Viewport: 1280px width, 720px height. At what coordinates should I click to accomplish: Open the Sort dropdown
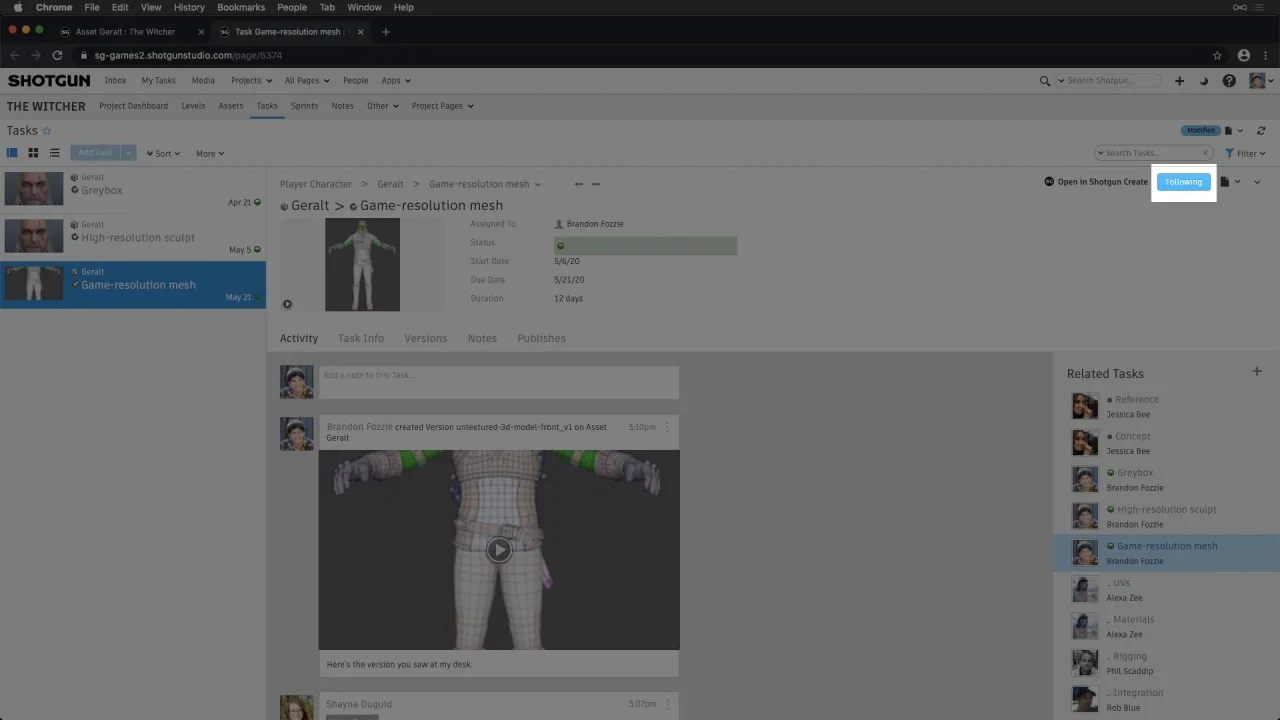point(163,153)
